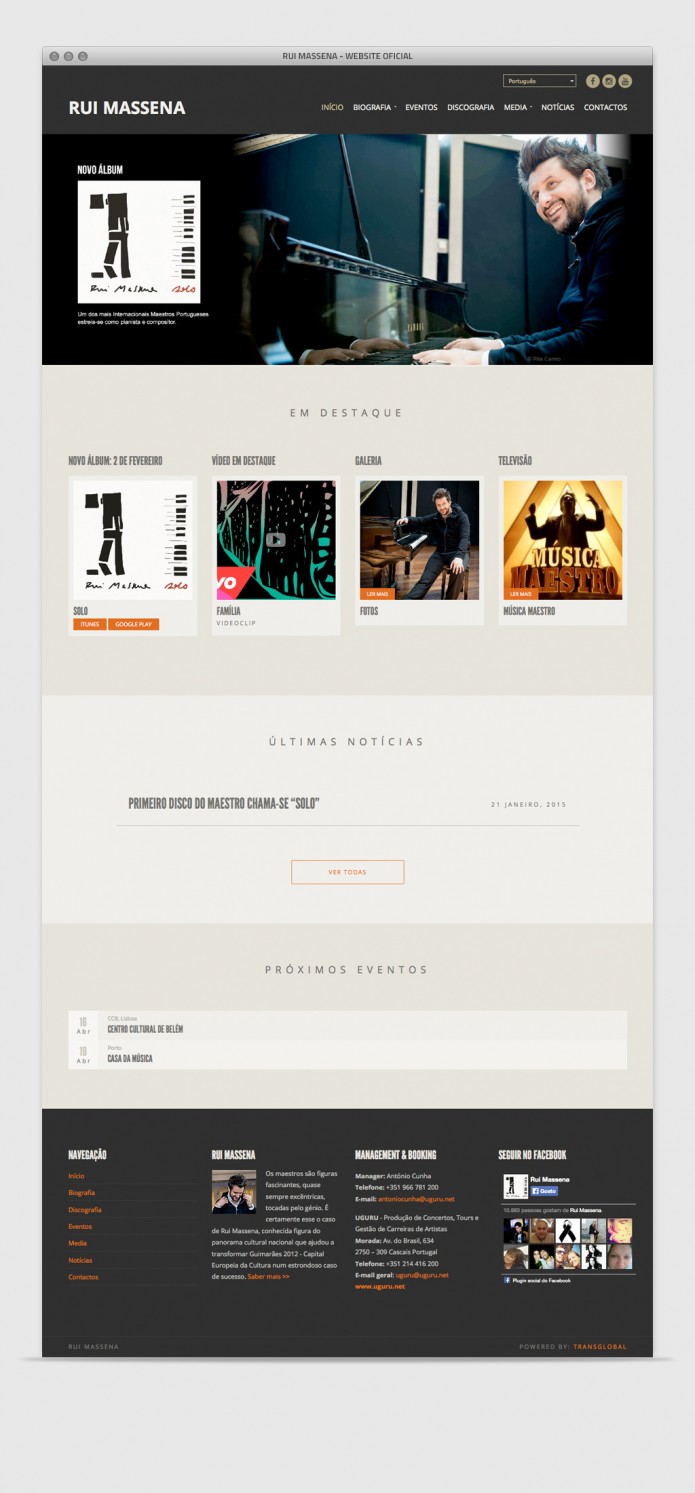Image resolution: width=695 pixels, height=1493 pixels.
Task: Open Notícias in top navigation
Action: [x=558, y=107]
